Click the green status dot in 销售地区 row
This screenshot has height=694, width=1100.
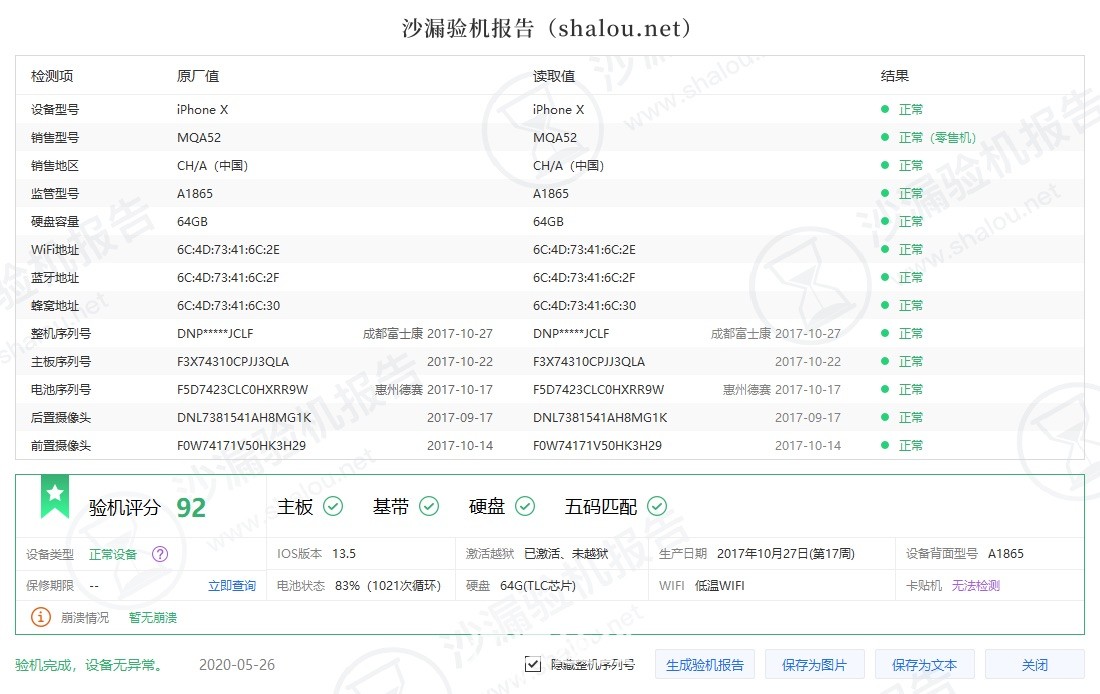tap(885, 165)
